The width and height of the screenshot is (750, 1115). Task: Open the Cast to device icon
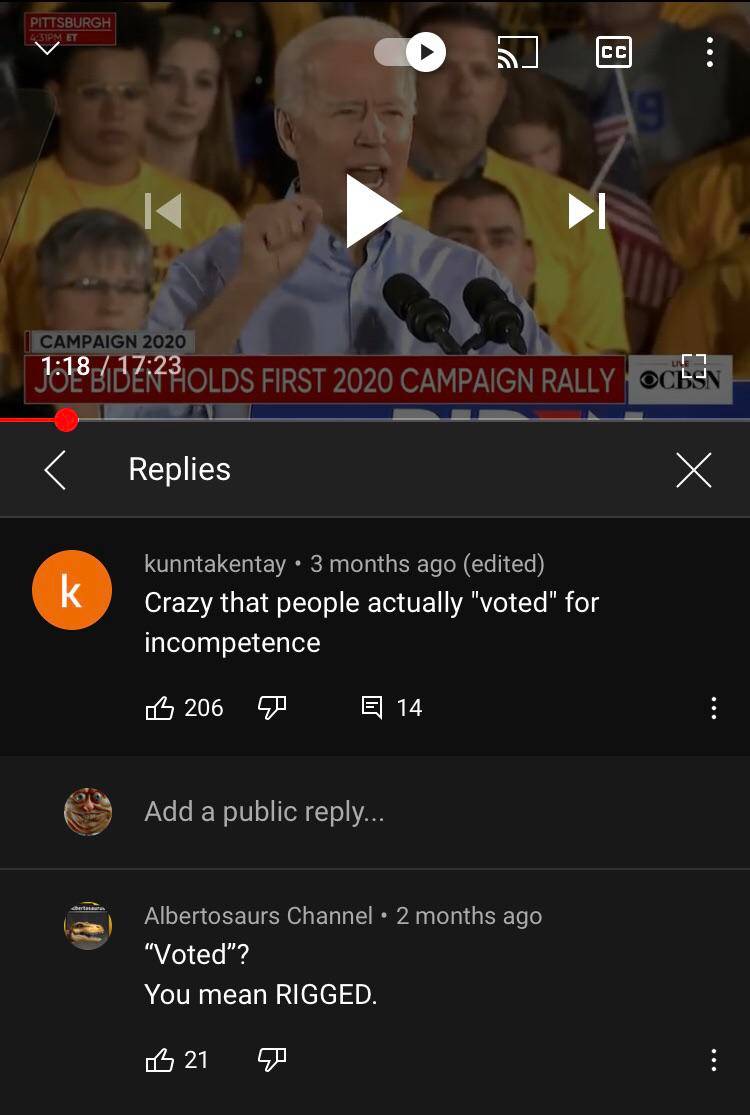518,52
